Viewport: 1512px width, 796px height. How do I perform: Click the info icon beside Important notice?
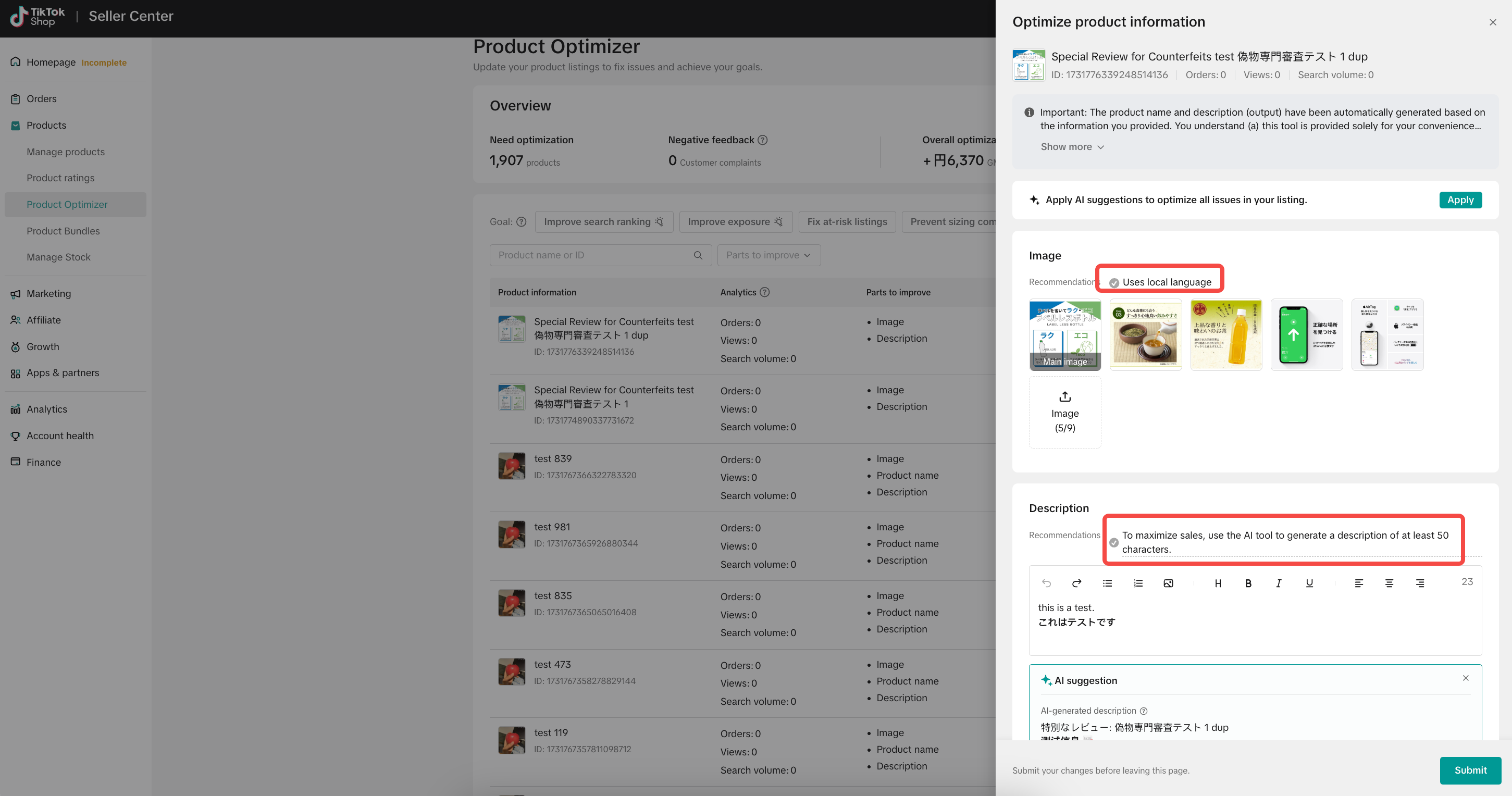(x=1029, y=112)
